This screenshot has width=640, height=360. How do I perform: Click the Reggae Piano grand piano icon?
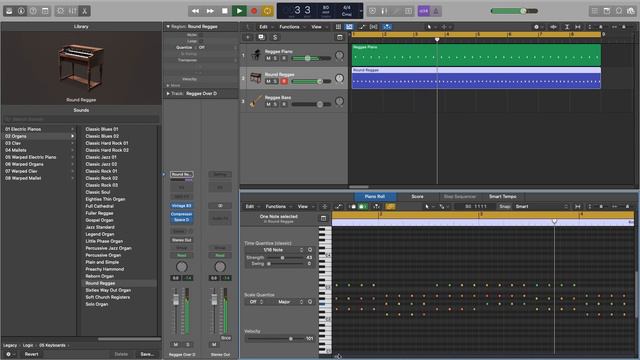[x=256, y=54]
